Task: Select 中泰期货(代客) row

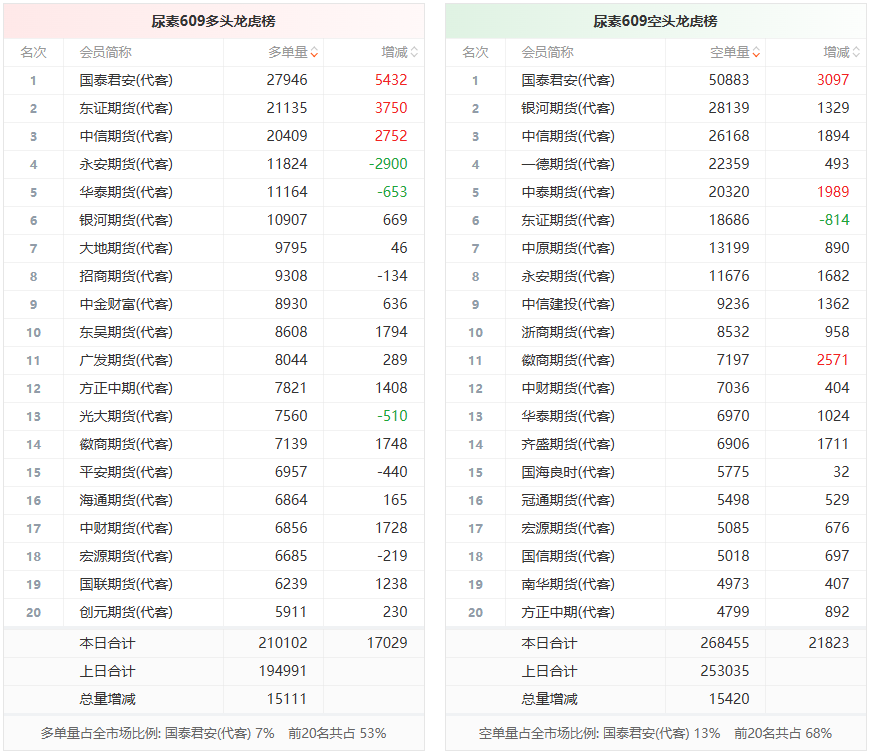Action: [x=656, y=192]
